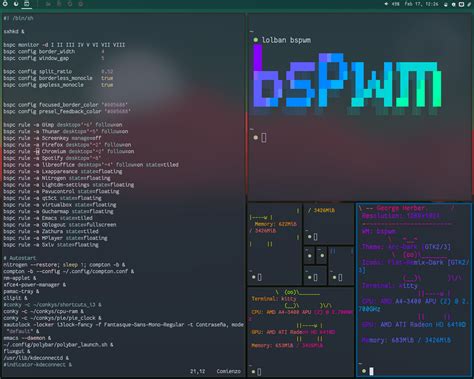474x379 pixels.
Task: Click the 'bspc rule -a Spotify' line
Action: (x=52, y=158)
